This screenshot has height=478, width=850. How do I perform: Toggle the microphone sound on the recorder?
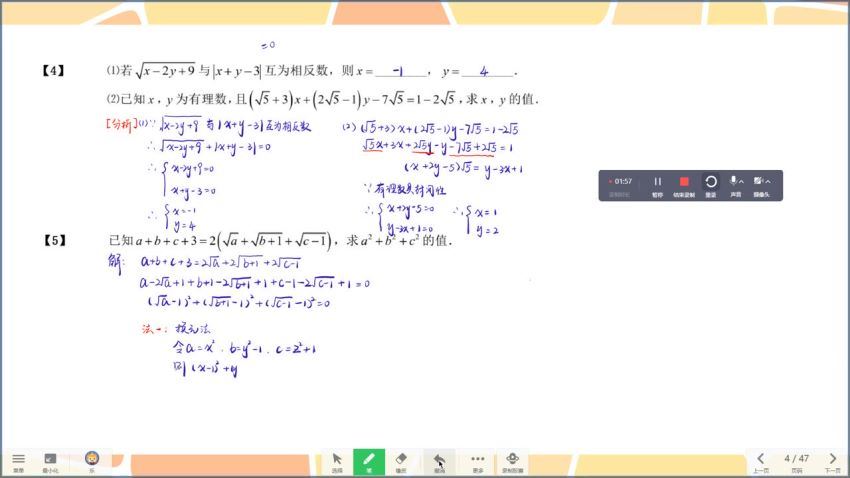tap(734, 181)
